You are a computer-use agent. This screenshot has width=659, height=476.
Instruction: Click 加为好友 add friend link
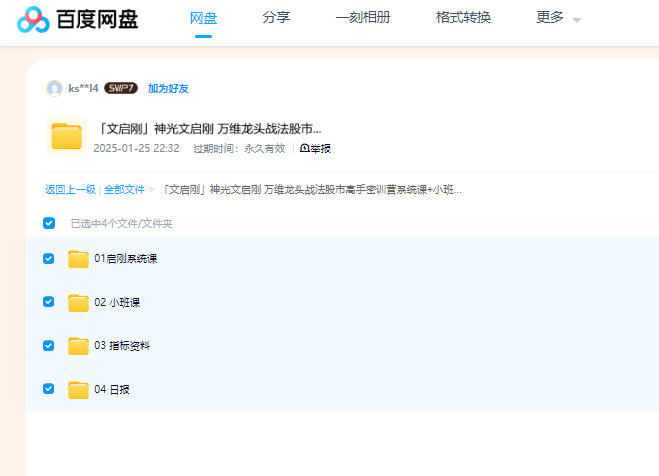(x=168, y=88)
